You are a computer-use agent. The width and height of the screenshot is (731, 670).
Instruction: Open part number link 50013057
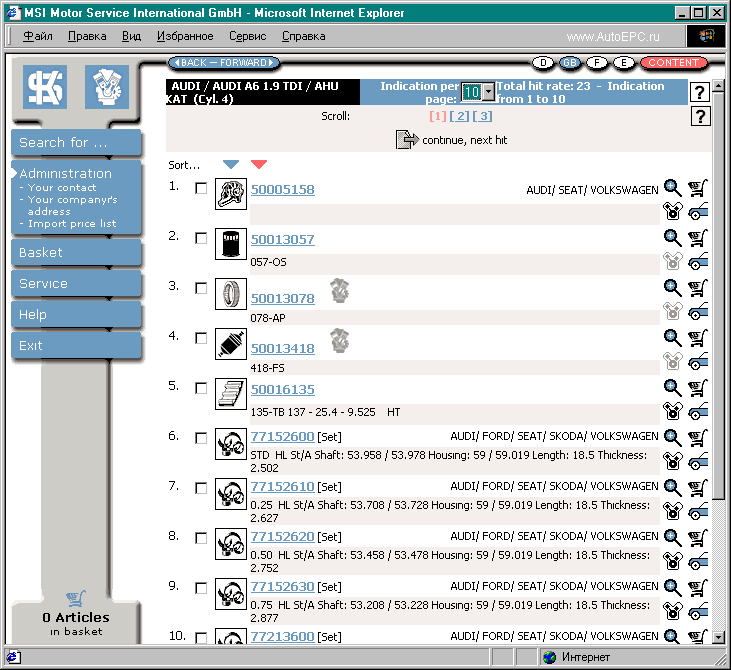(x=283, y=239)
